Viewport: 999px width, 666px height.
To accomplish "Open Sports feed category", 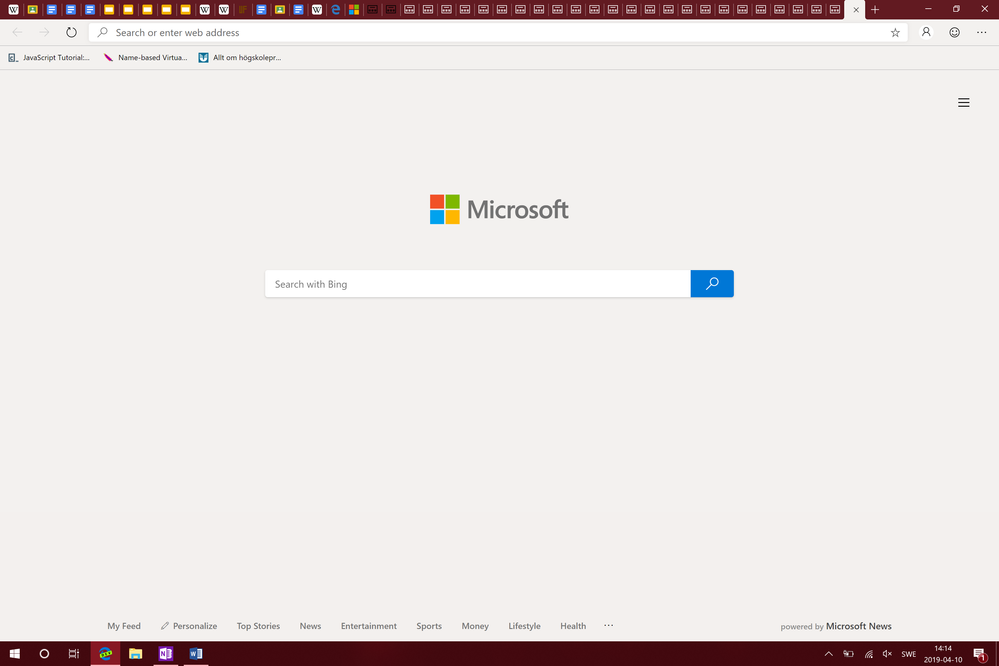I will coord(429,626).
